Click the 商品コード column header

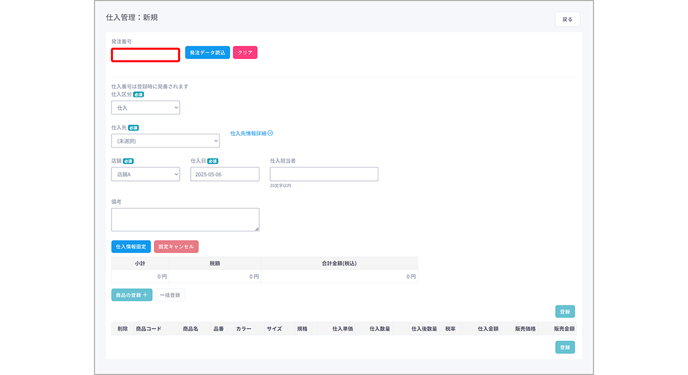tap(149, 329)
